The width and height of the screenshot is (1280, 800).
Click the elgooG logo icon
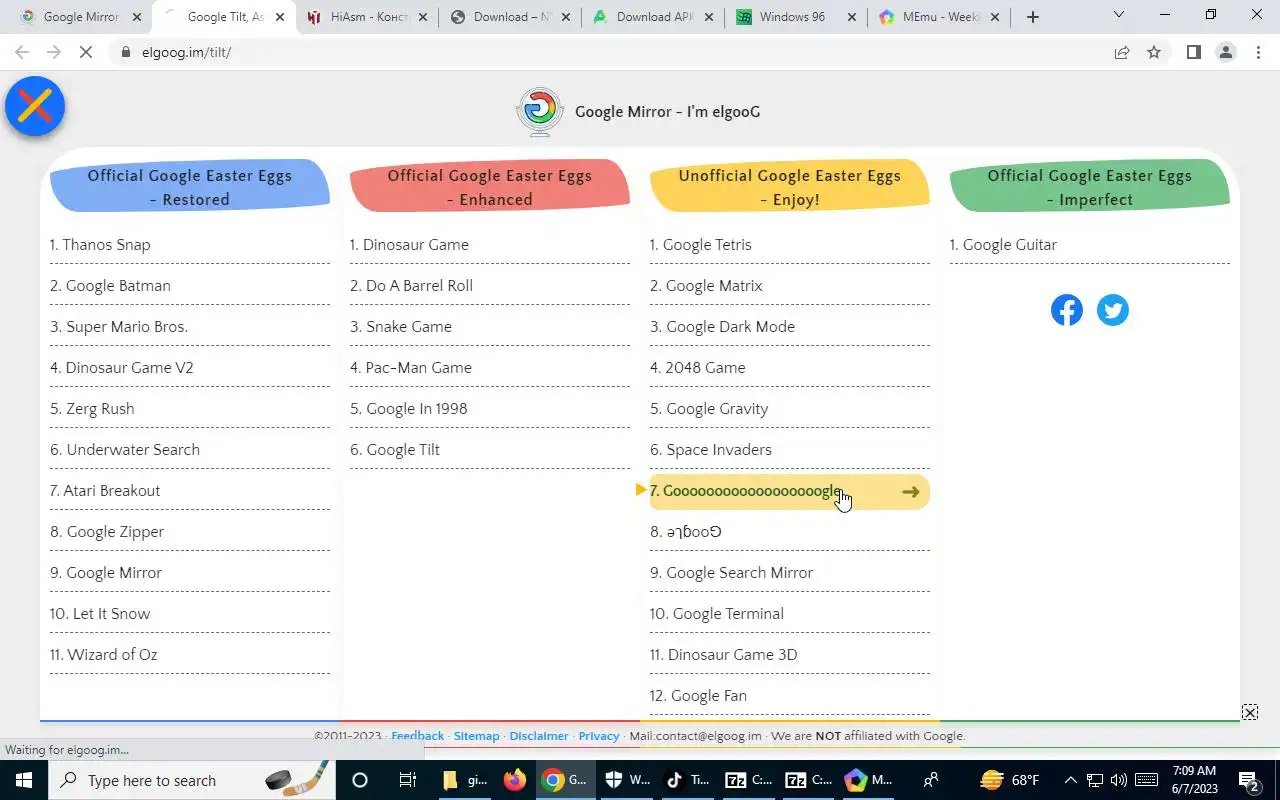coord(540,111)
